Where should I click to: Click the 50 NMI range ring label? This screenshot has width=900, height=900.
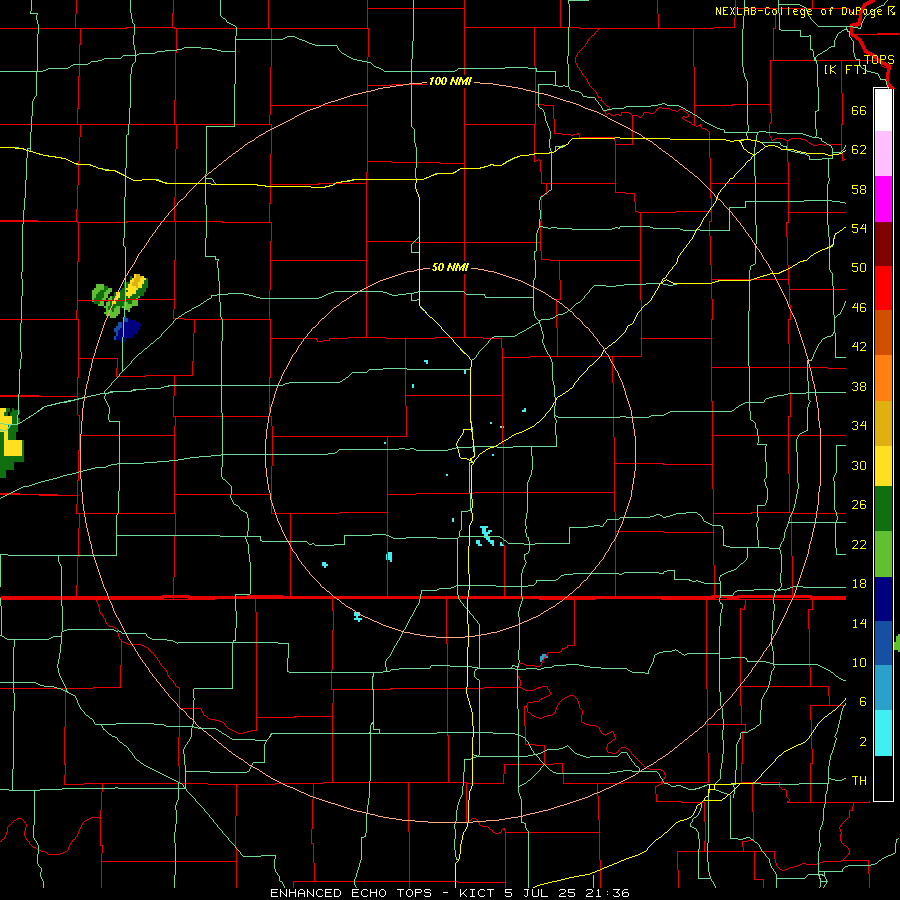[x=450, y=267]
